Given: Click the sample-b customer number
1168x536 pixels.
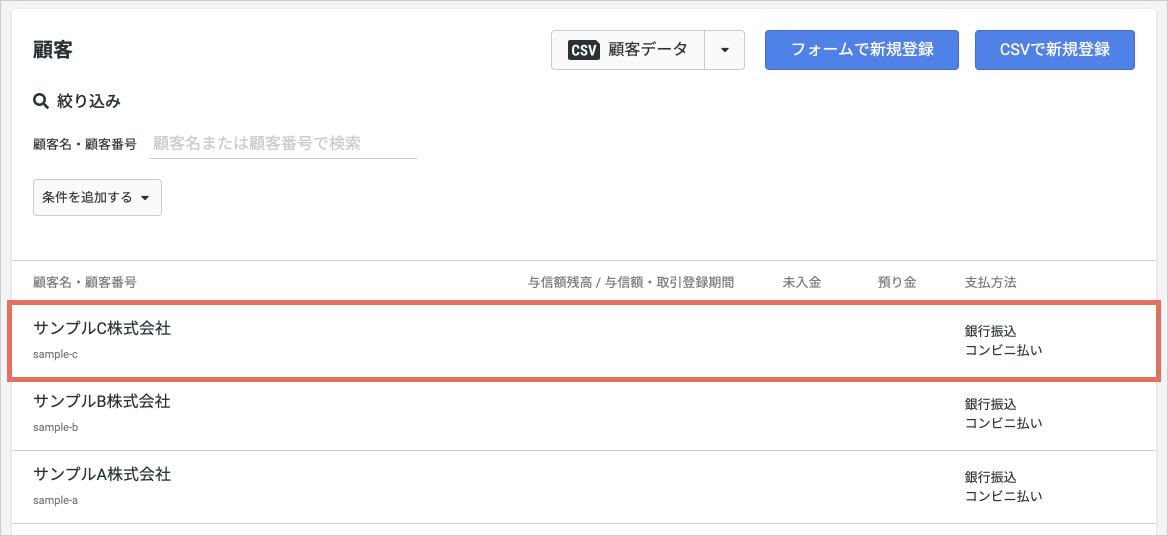Looking at the screenshot, I should coord(56,427).
